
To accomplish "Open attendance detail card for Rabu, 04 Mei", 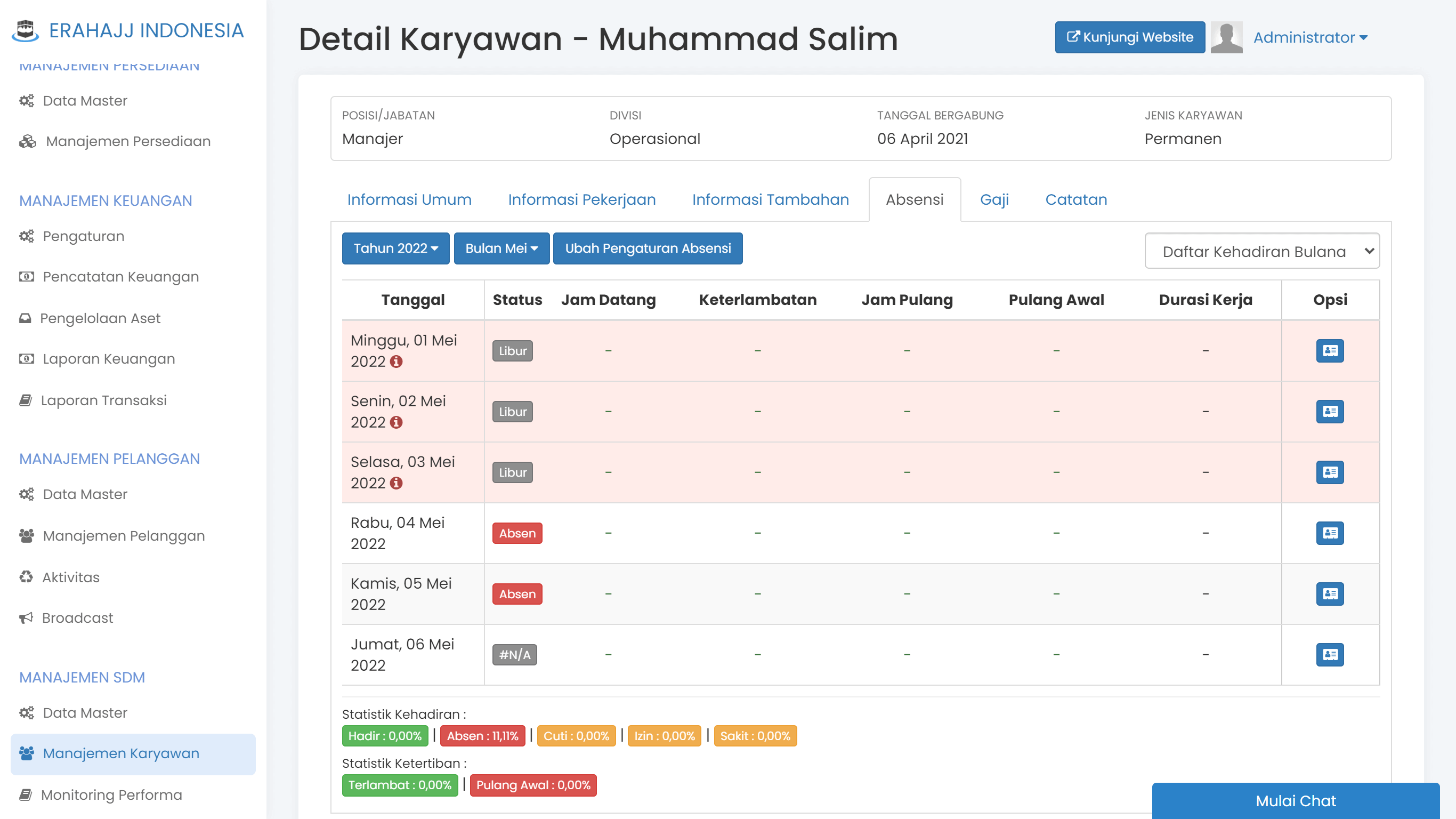I will (1329, 533).
